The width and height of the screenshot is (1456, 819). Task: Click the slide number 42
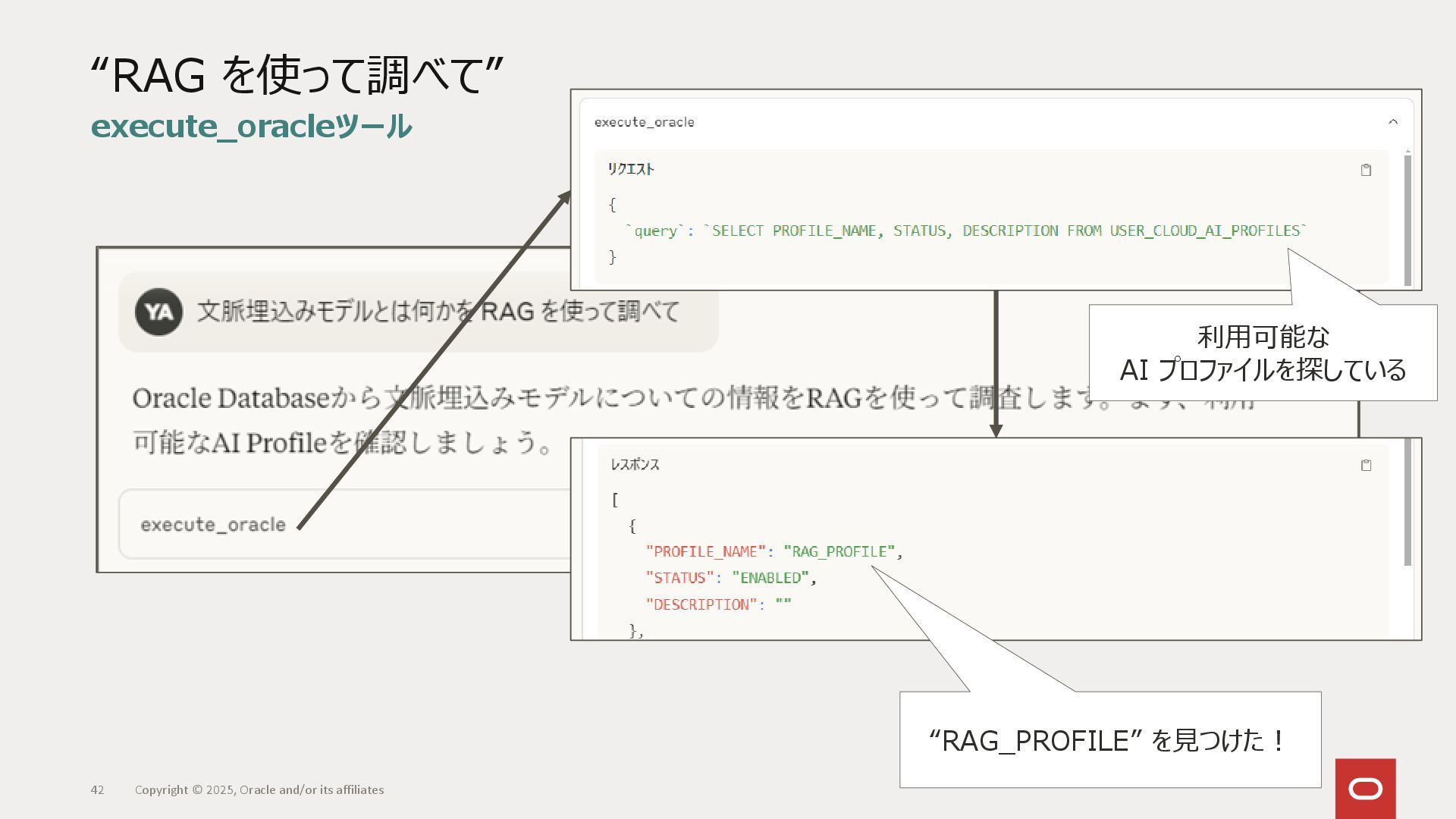click(x=97, y=789)
